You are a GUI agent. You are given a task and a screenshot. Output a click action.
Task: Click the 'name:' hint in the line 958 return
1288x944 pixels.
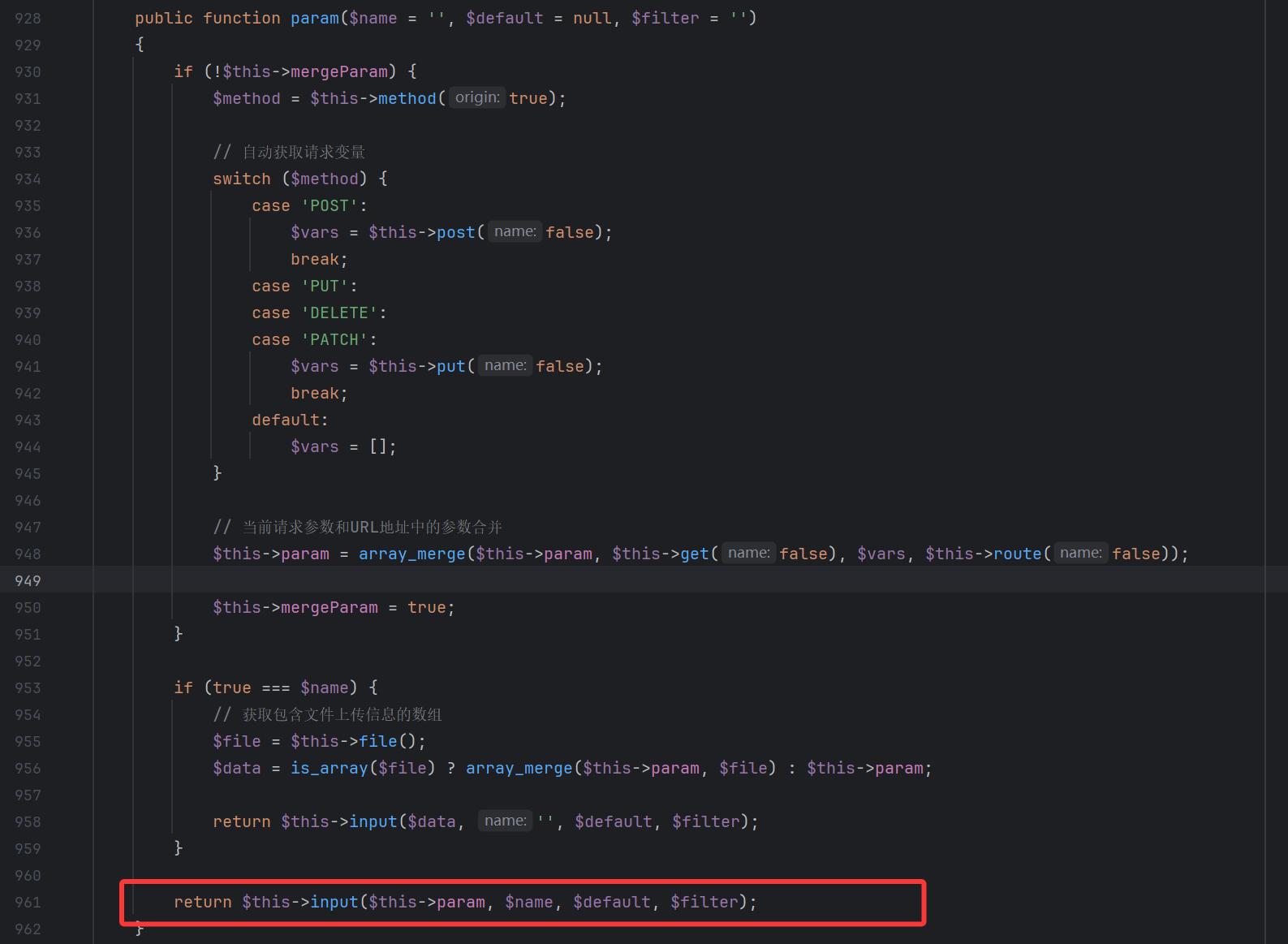point(505,821)
